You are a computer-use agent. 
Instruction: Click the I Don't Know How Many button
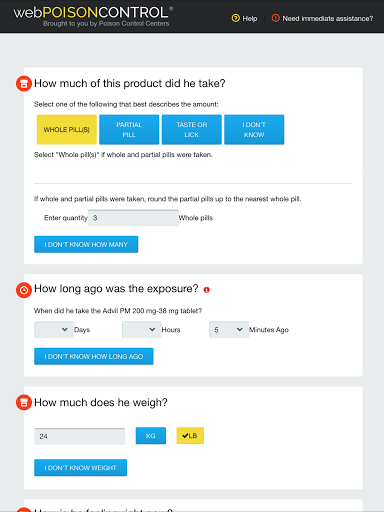click(x=86, y=244)
